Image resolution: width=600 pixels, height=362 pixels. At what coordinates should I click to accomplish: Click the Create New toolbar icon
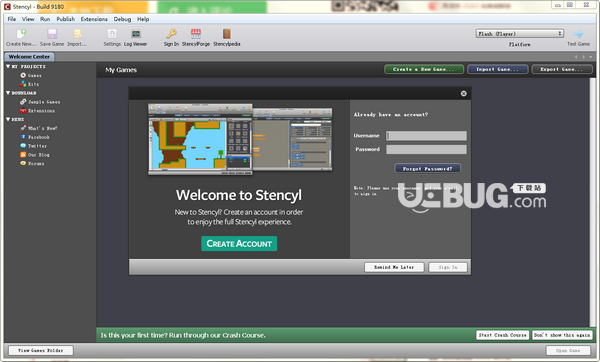pos(21,34)
